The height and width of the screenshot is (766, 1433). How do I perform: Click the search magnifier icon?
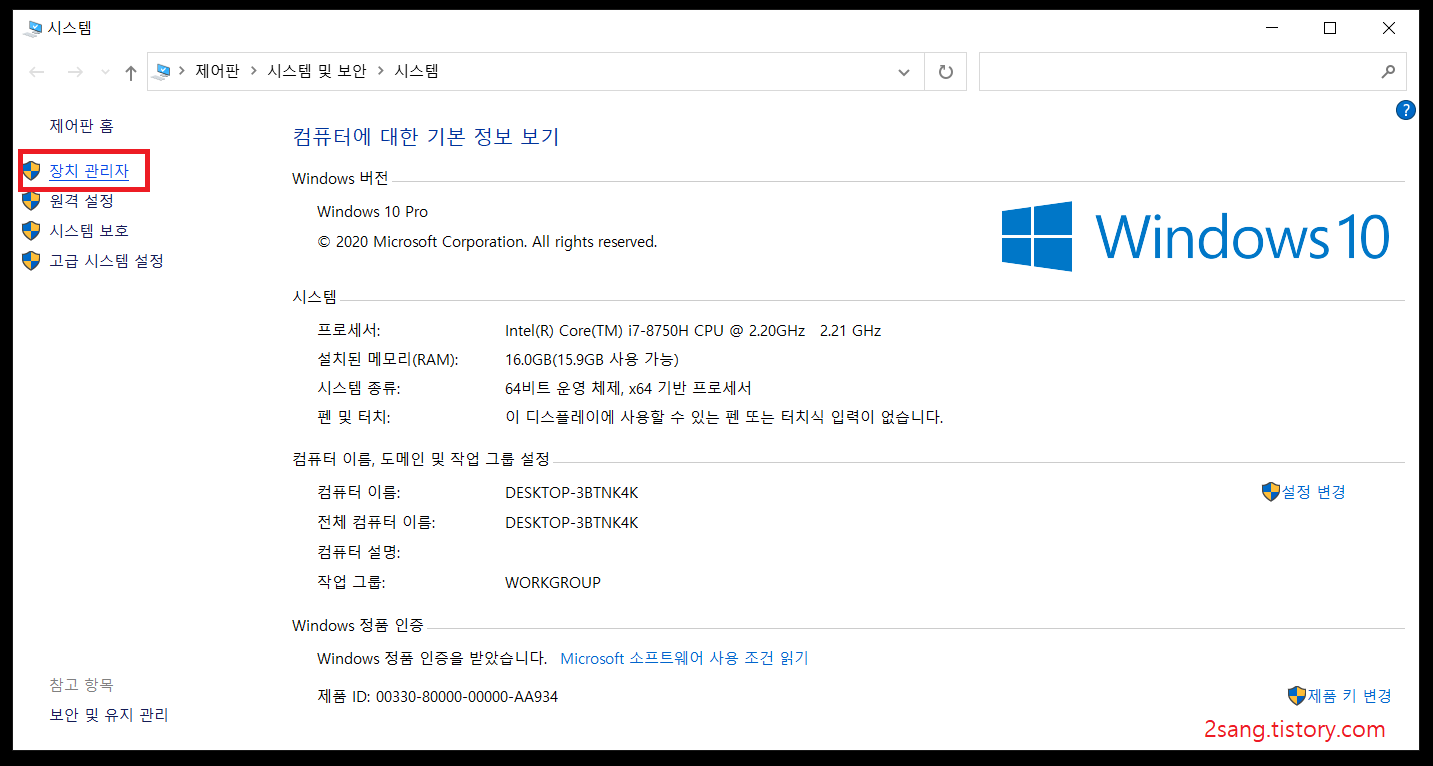point(1388,72)
